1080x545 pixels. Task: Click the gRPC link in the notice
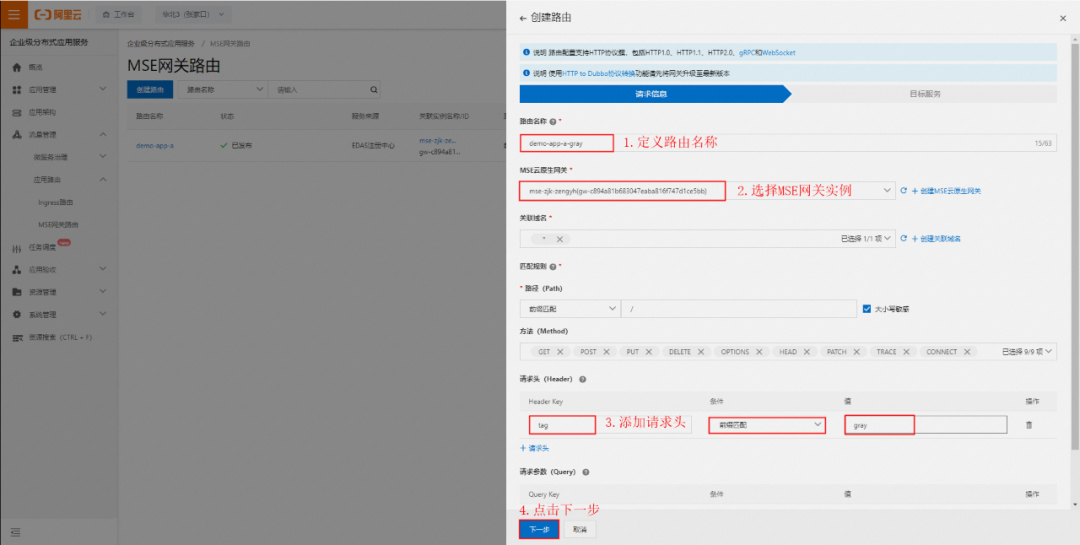(x=747, y=52)
